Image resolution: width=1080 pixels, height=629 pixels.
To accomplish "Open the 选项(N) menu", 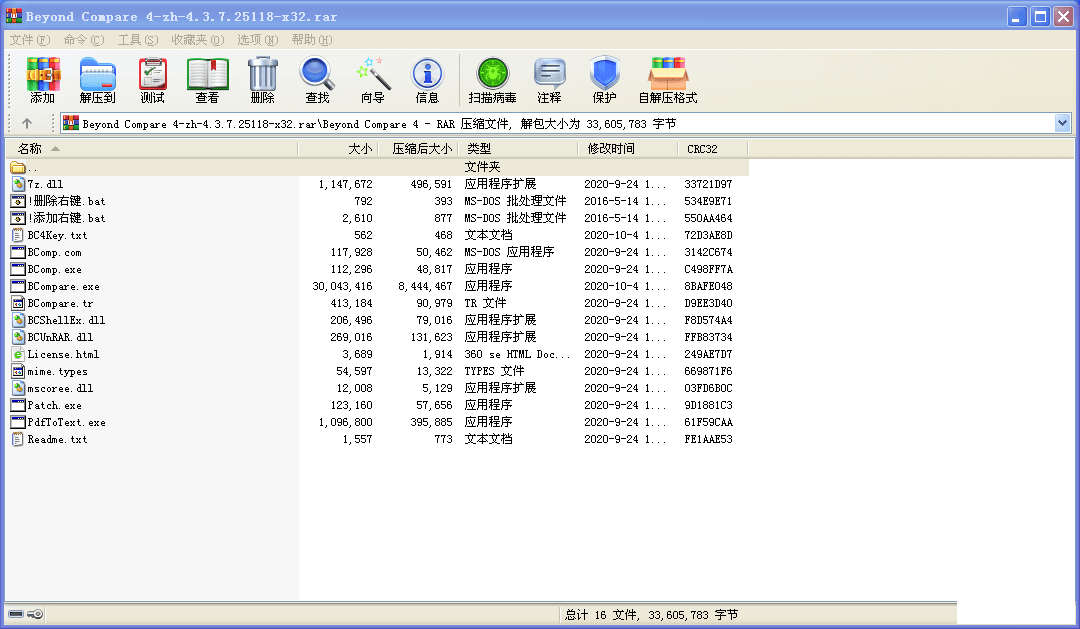I will [x=258, y=40].
